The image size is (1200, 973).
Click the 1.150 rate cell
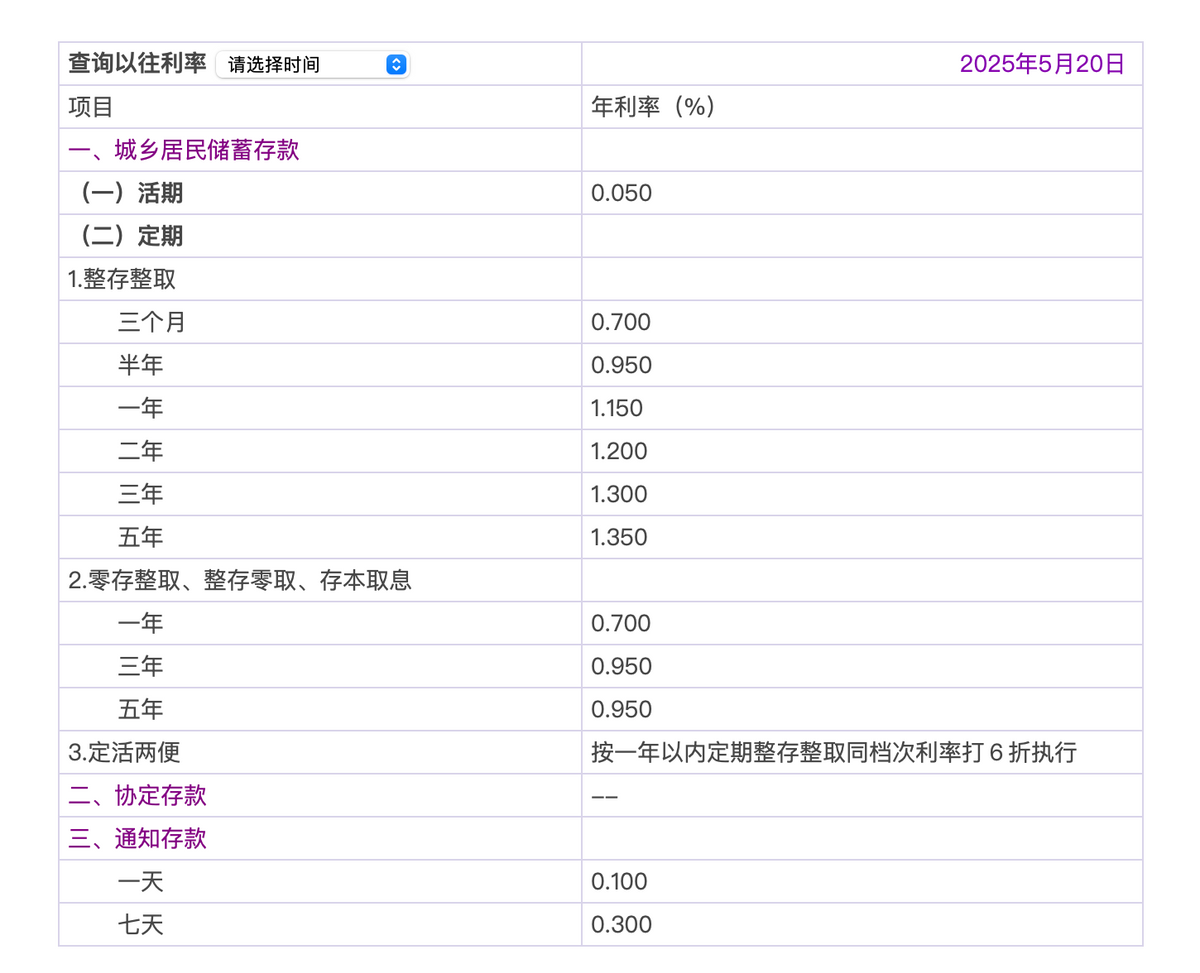click(x=617, y=409)
